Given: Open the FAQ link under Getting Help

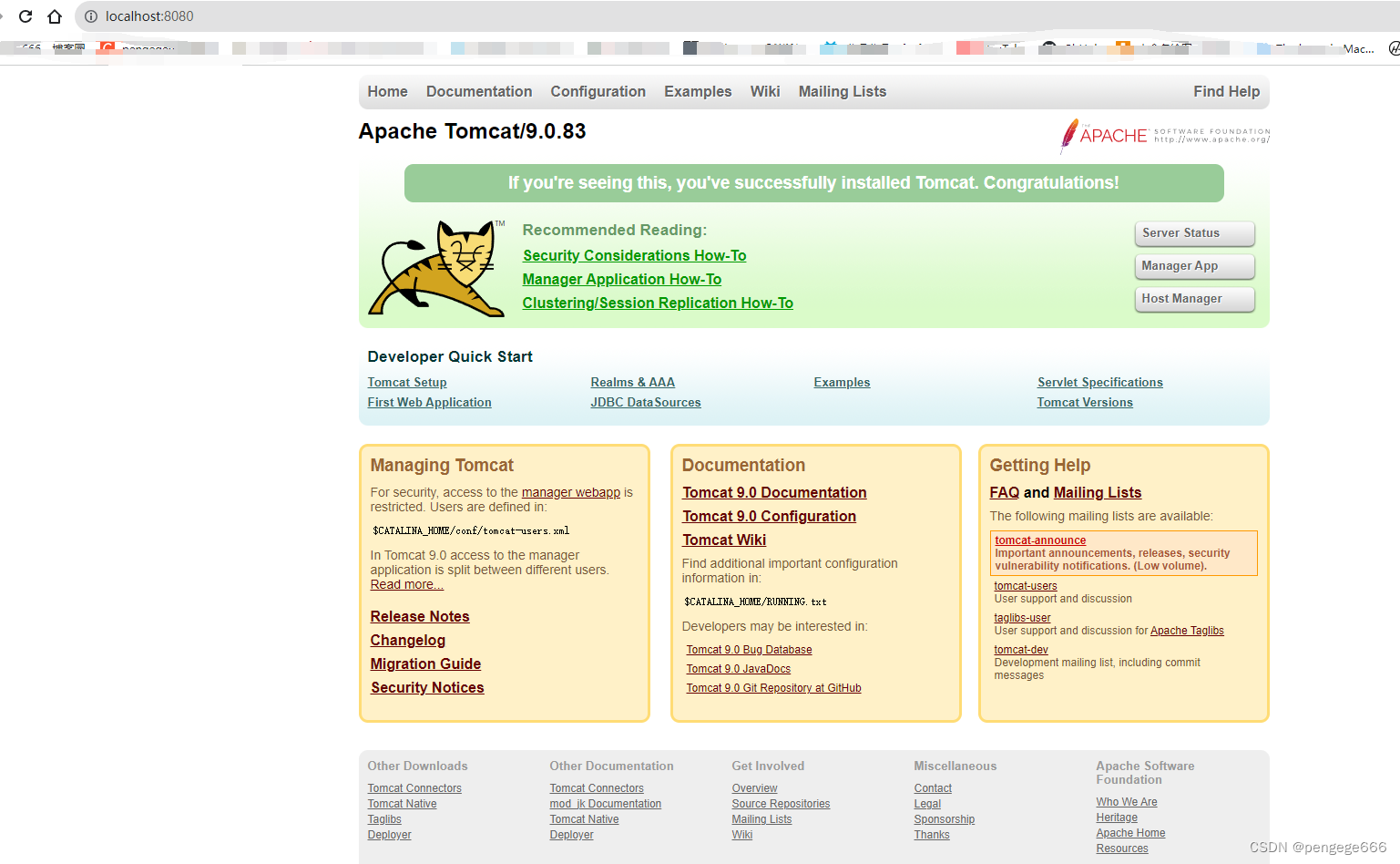Looking at the screenshot, I should pos(1005,493).
